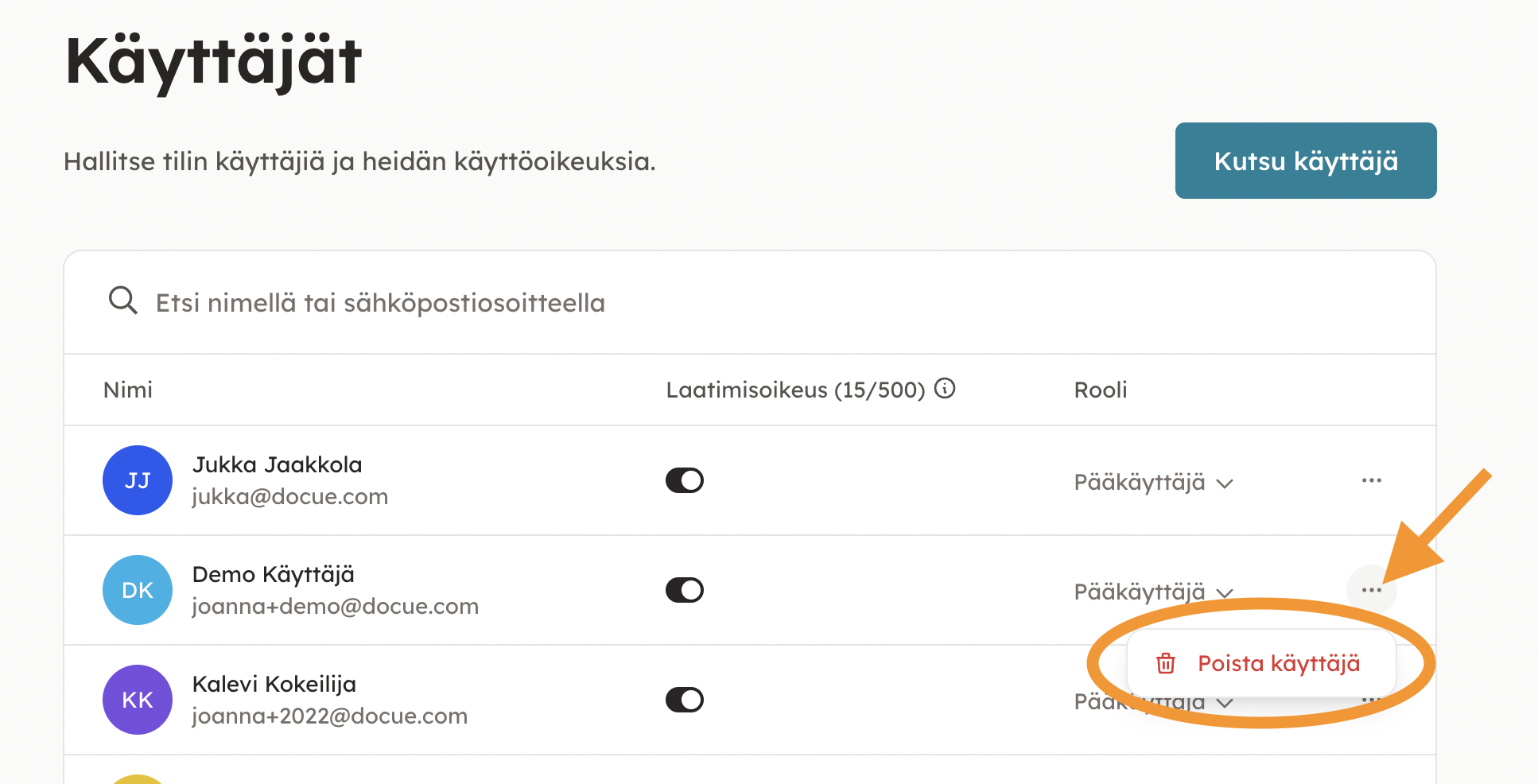The height and width of the screenshot is (784, 1538).
Task: Click the DK avatar circle
Action: pos(138,590)
